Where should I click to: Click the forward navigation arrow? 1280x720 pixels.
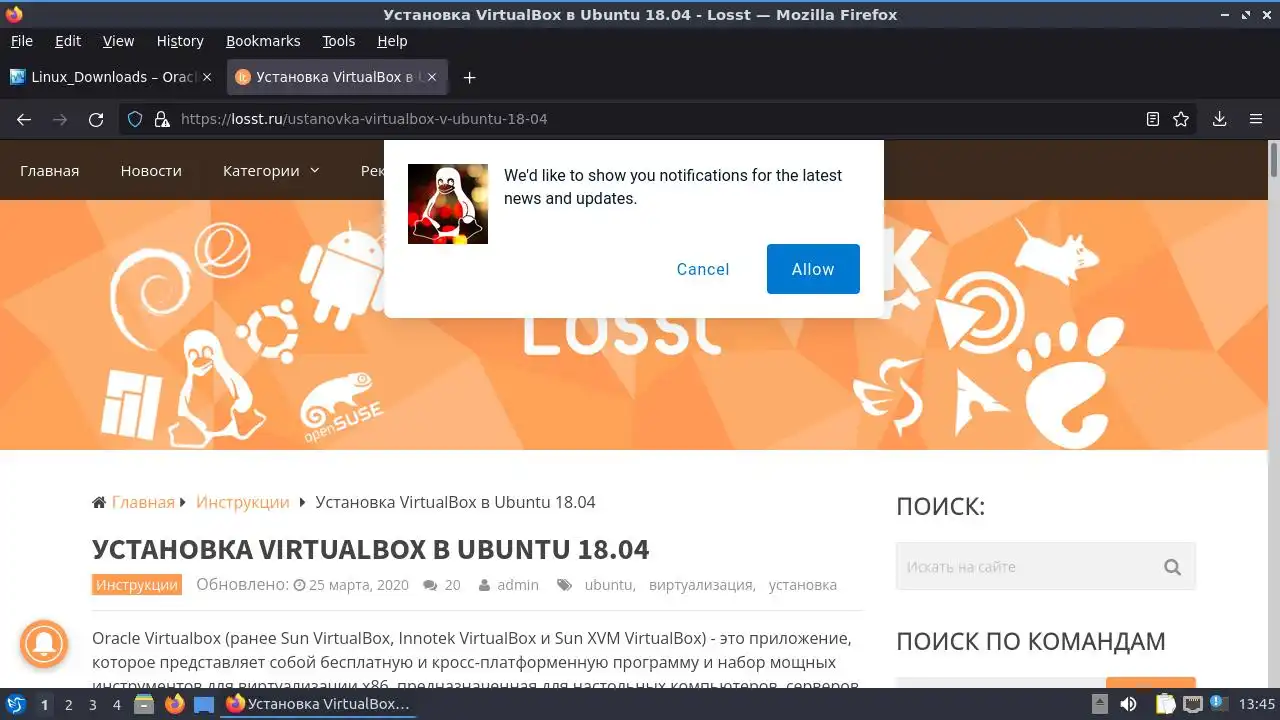(x=60, y=119)
